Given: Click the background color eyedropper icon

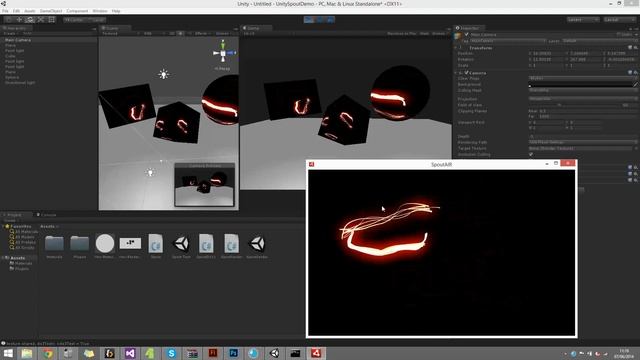Looking at the screenshot, I should [x=636, y=84].
